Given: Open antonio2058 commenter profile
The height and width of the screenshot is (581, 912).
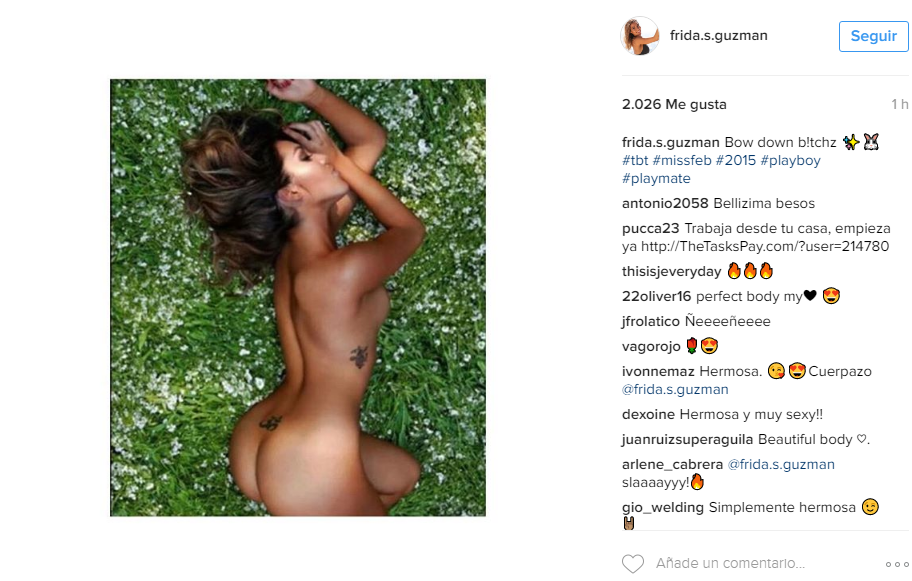Looking at the screenshot, I should pos(665,204).
